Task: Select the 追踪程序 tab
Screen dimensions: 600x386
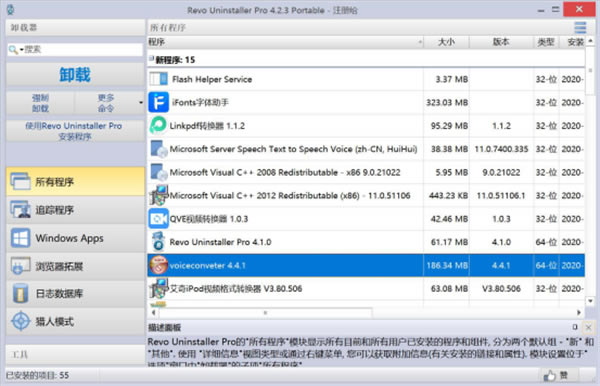Action: [x=75, y=210]
